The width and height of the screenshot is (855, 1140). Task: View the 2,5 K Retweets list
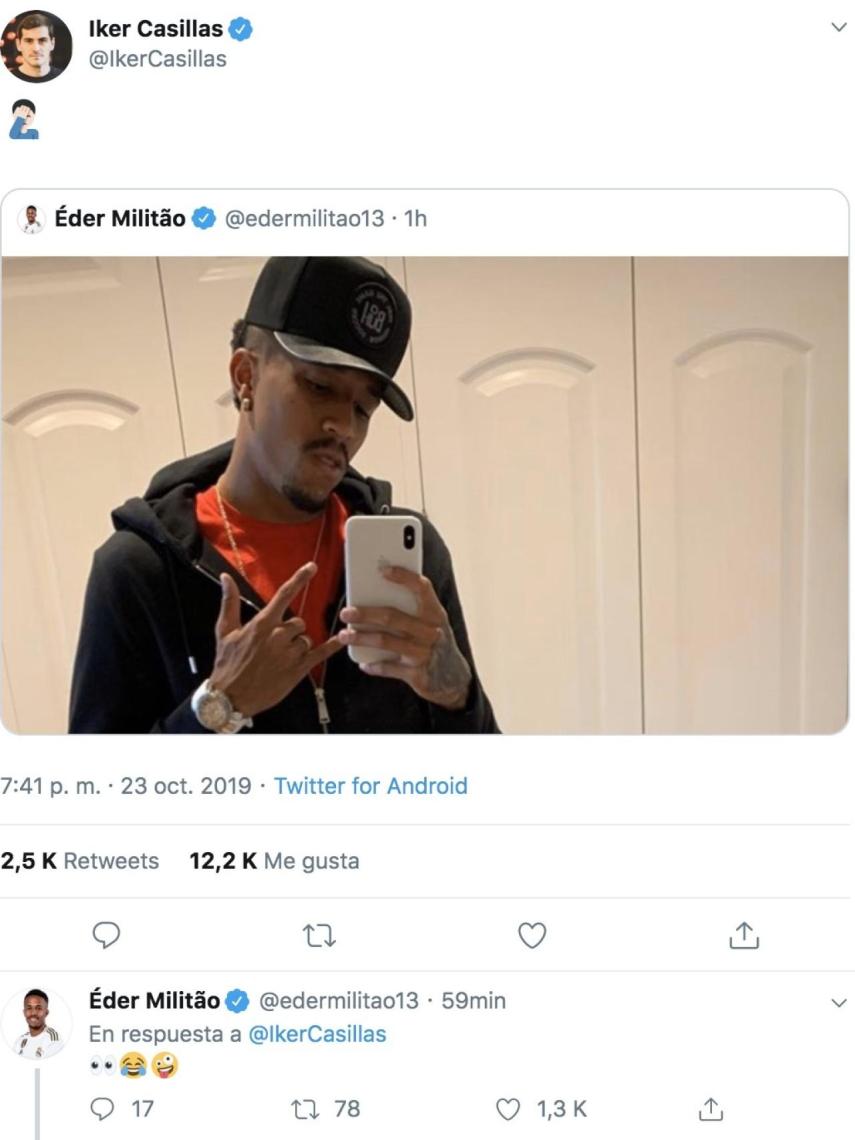click(80, 860)
